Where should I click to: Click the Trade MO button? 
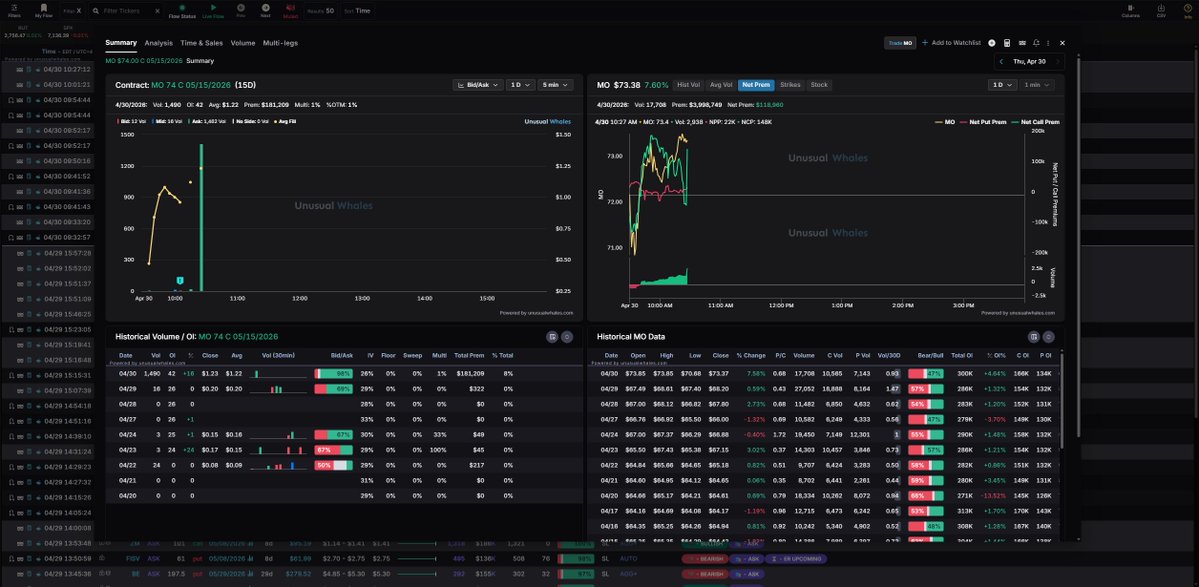[x=900, y=43]
